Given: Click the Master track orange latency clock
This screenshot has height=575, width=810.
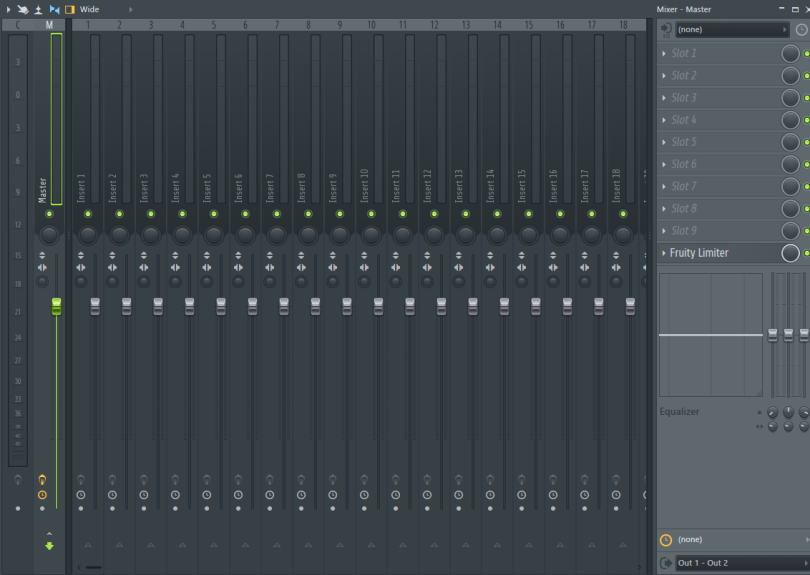Looking at the screenshot, I should 42,495.
